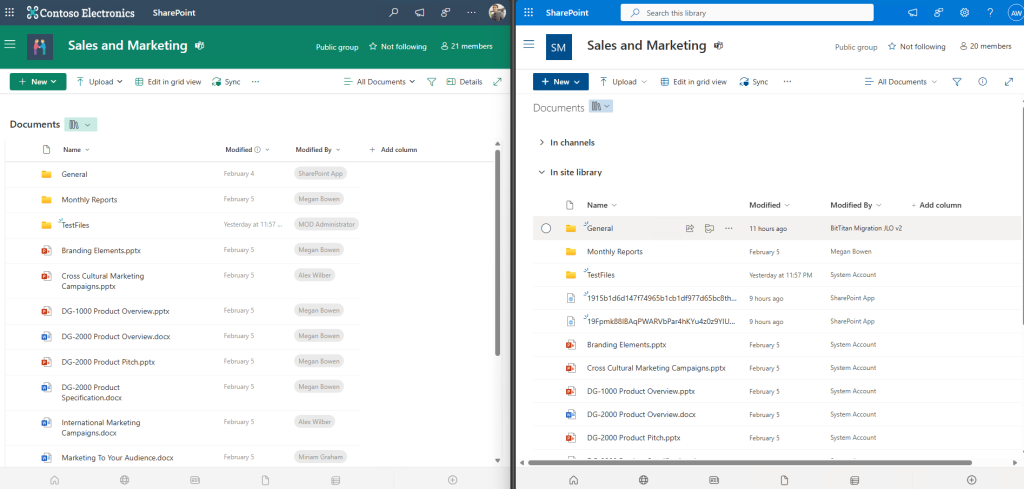Open International Marketing Campaigns.docx

(101, 428)
